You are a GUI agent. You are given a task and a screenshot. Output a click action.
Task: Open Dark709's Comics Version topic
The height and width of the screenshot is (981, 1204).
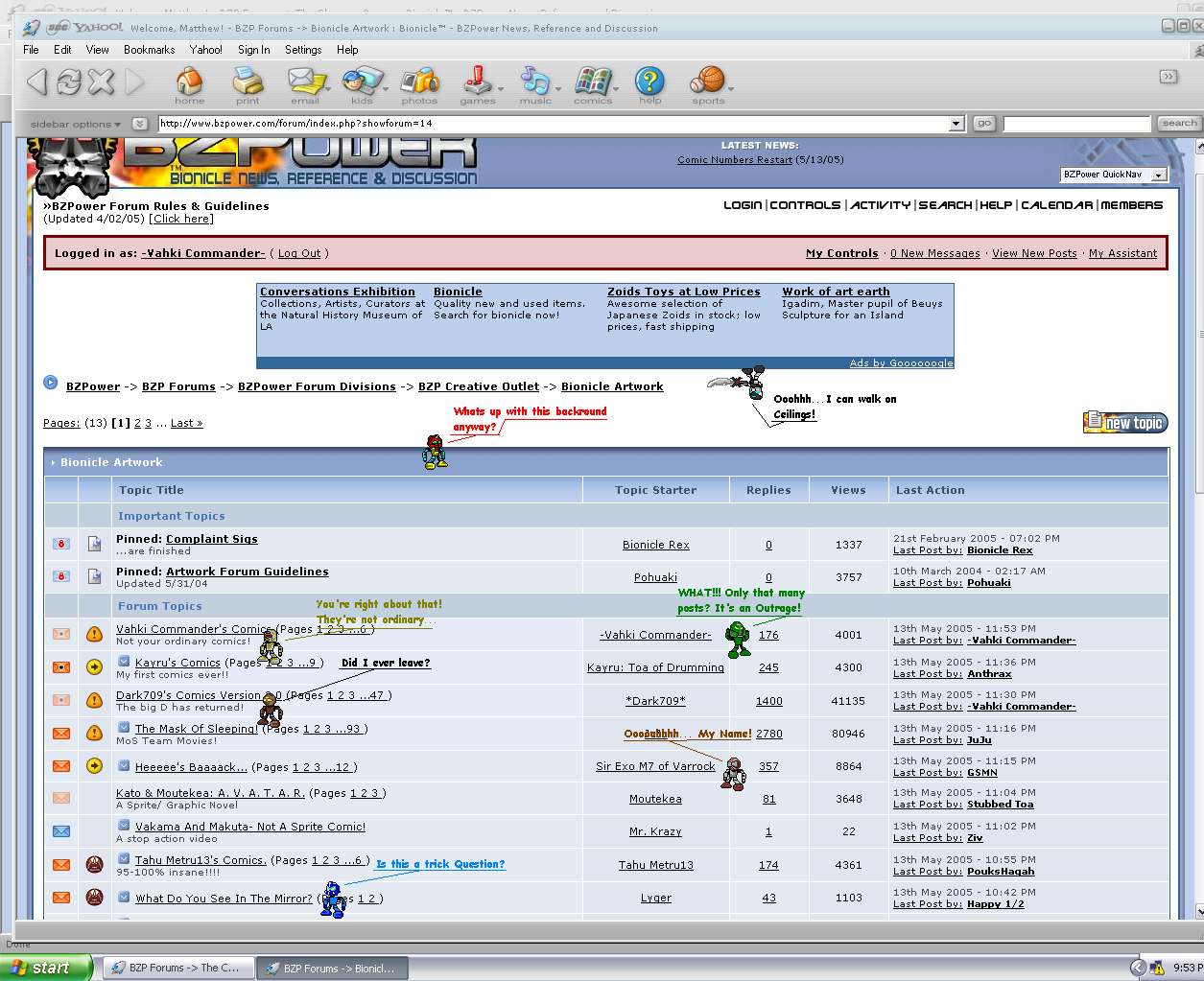[198, 695]
